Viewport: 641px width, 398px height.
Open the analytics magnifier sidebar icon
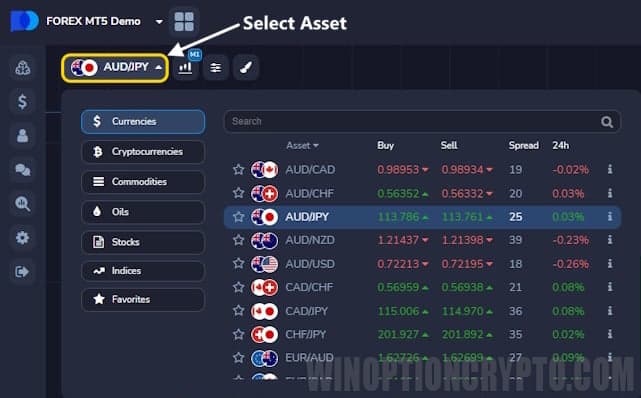click(x=22, y=203)
